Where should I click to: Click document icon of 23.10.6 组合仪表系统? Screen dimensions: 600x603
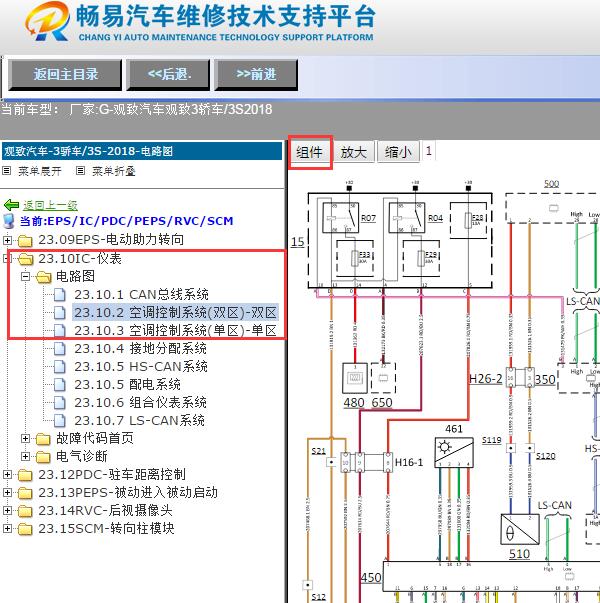coord(60,403)
